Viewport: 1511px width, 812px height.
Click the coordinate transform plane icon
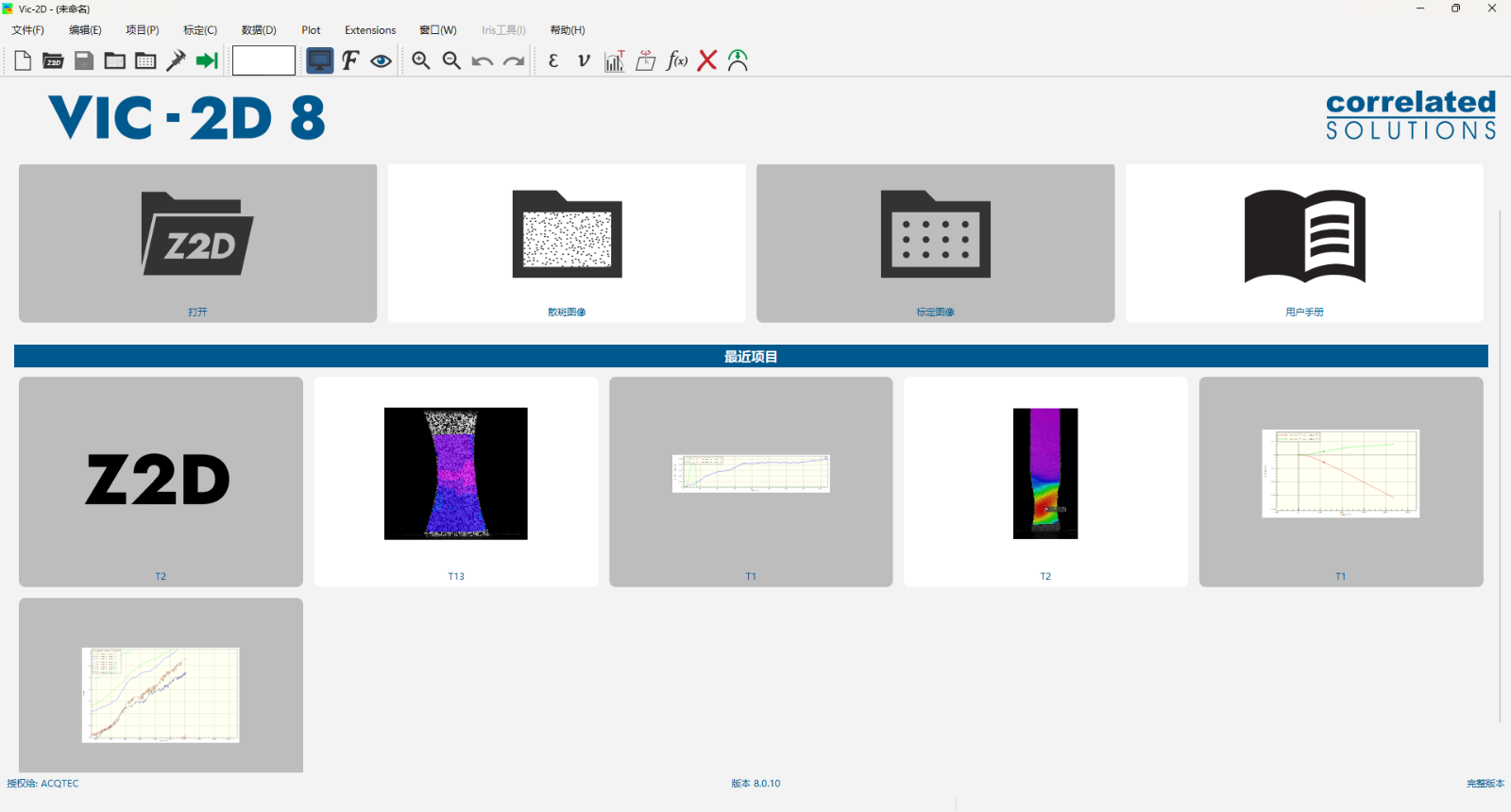click(646, 60)
